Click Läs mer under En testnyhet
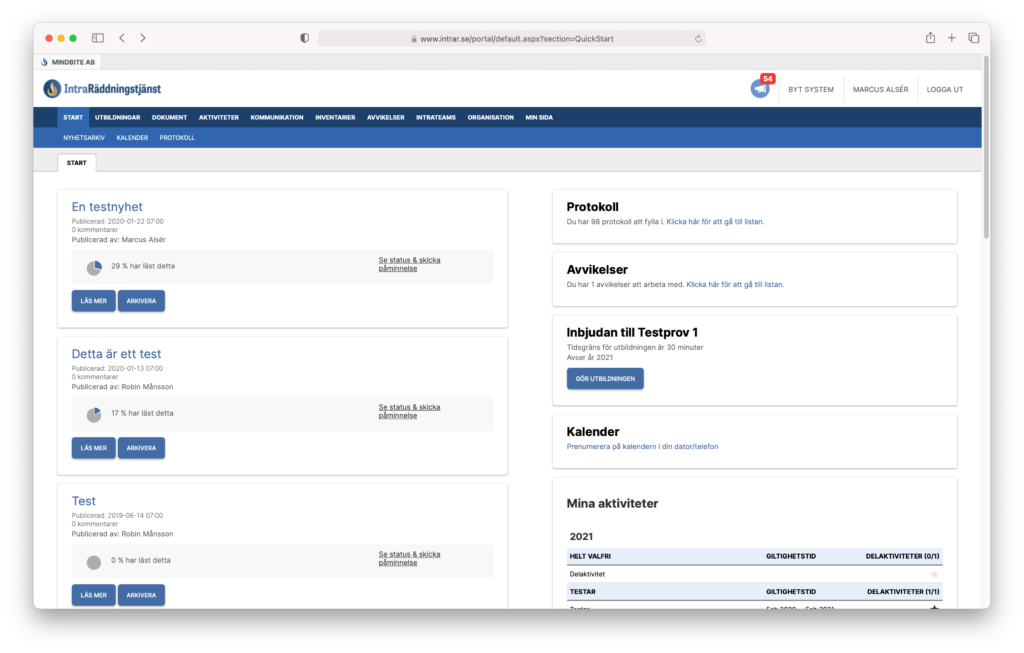The height and width of the screenshot is (653, 1024). [93, 301]
